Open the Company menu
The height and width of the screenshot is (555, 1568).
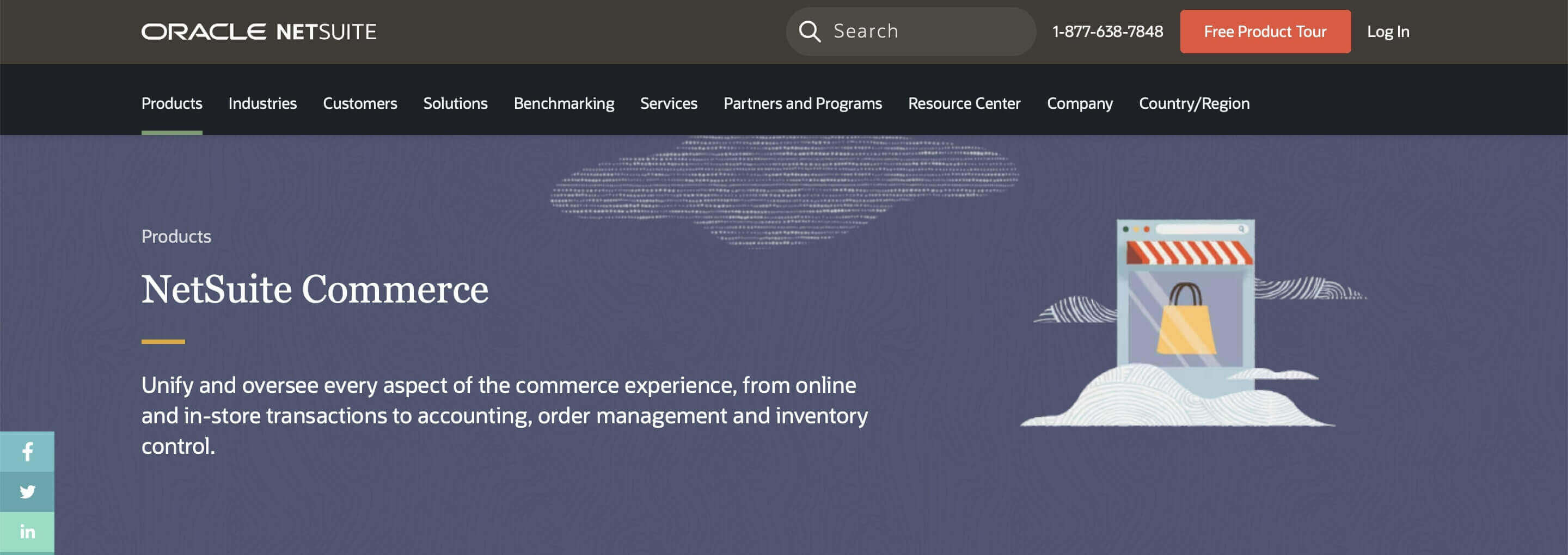tap(1079, 103)
